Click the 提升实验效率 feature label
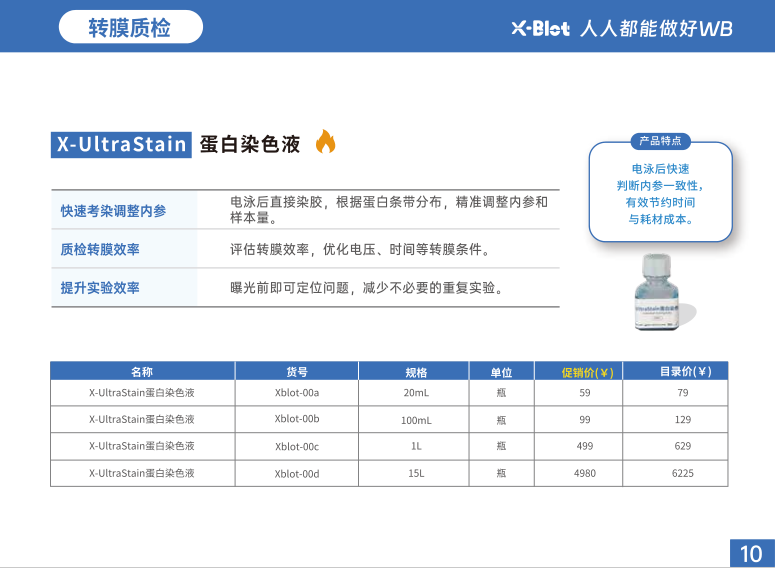The height and width of the screenshot is (568, 775). [x=100, y=288]
